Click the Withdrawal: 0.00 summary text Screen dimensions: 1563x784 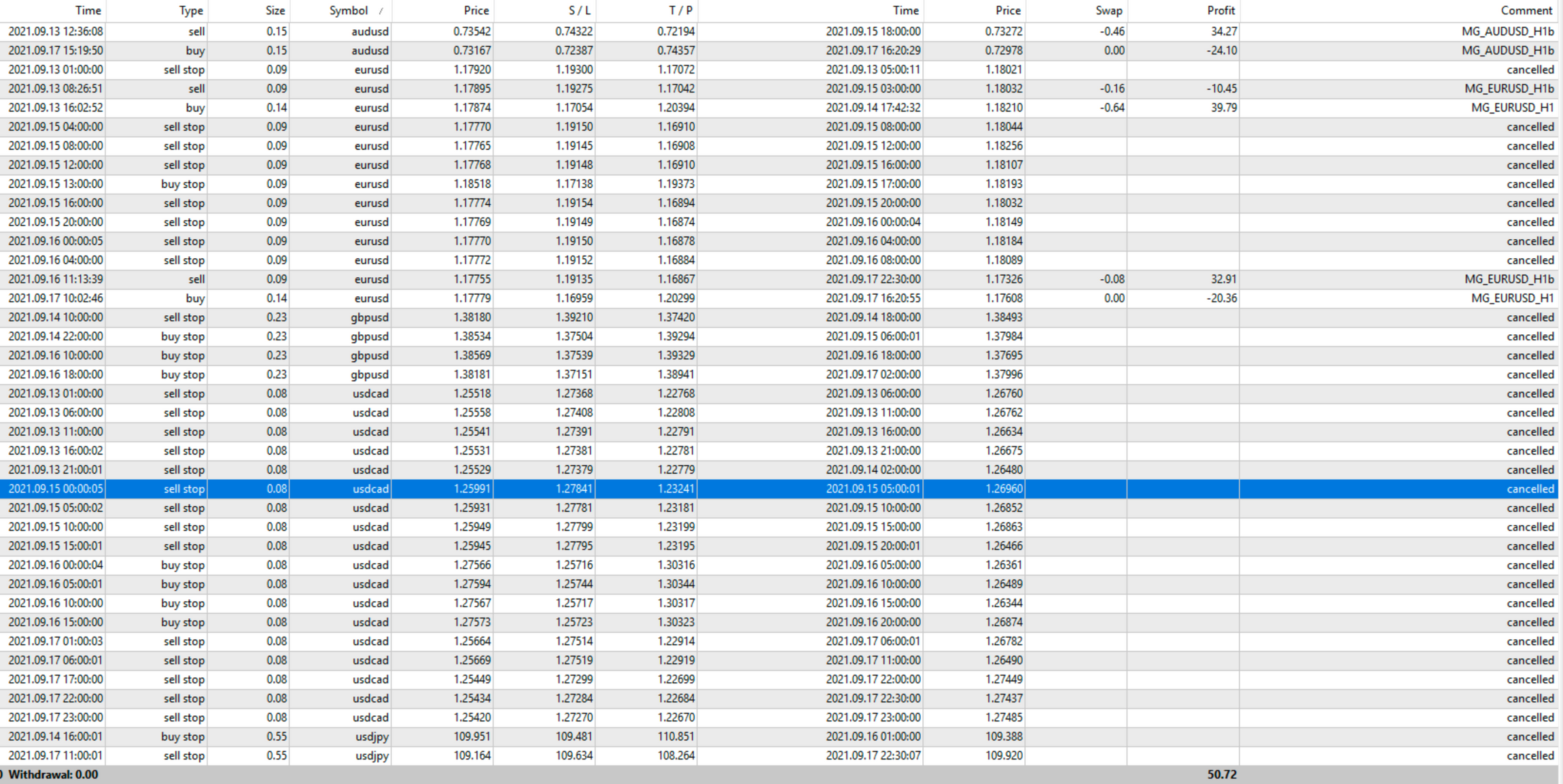coord(53,774)
